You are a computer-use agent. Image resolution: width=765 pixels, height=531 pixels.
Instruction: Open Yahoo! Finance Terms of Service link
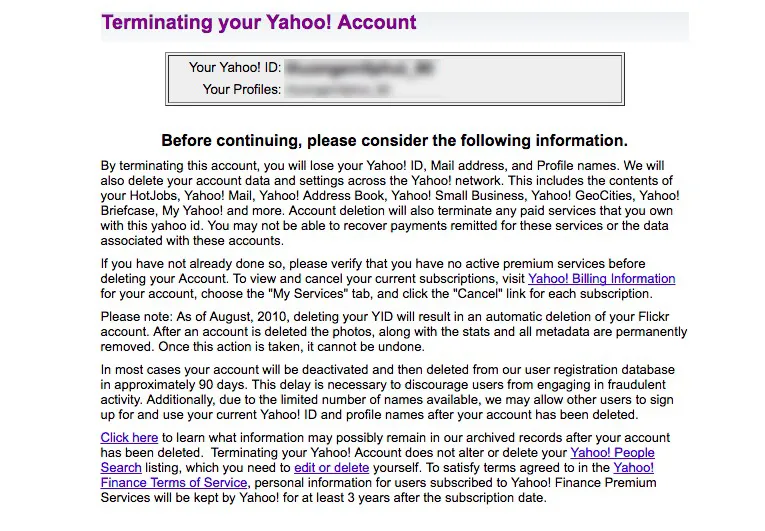click(x=175, y=483)
